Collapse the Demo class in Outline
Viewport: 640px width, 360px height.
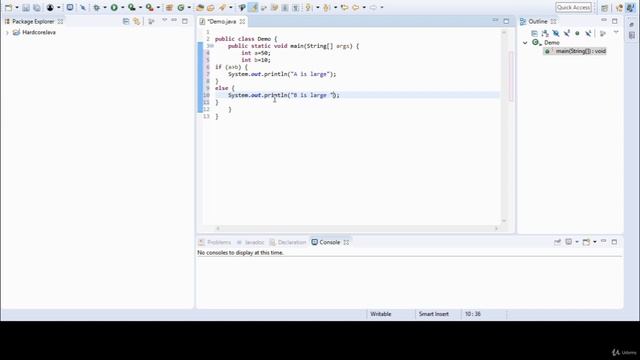525,42
